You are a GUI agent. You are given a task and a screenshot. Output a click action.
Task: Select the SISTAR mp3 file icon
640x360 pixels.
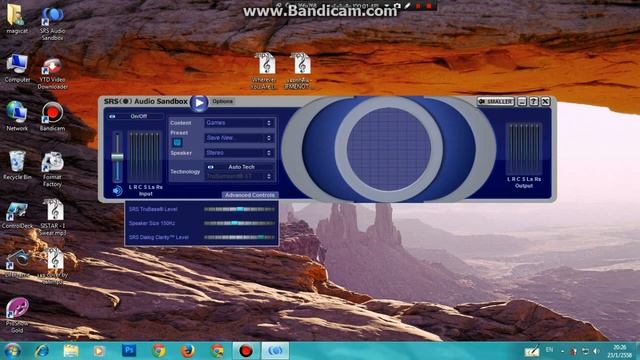pos(53,218)
